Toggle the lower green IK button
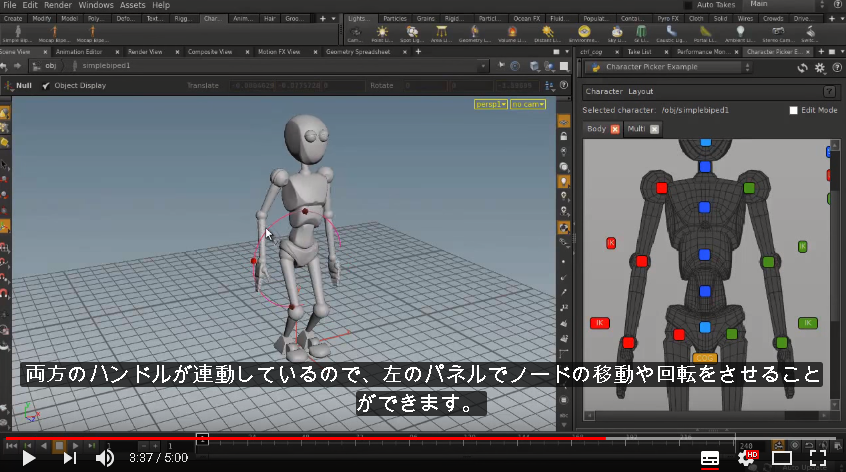Screen dimensions: 846x472 (x=808, y=323)
